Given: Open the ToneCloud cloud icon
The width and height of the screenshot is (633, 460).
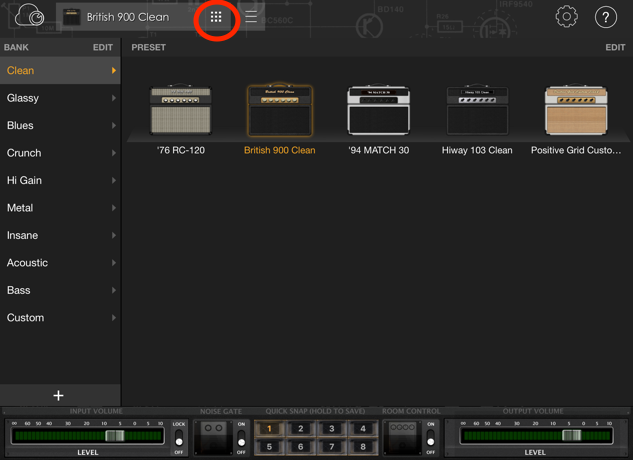Looking at the screenshot, I should (x=29, y=16).
